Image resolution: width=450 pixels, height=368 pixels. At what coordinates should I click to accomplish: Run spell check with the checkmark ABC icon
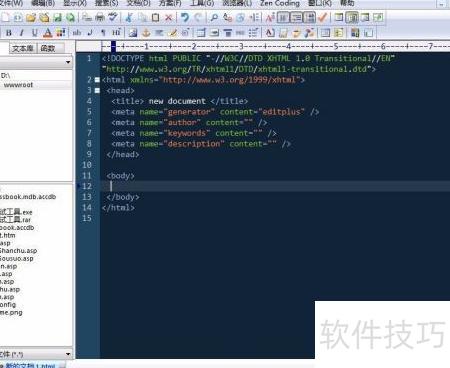tap(113, 17)
